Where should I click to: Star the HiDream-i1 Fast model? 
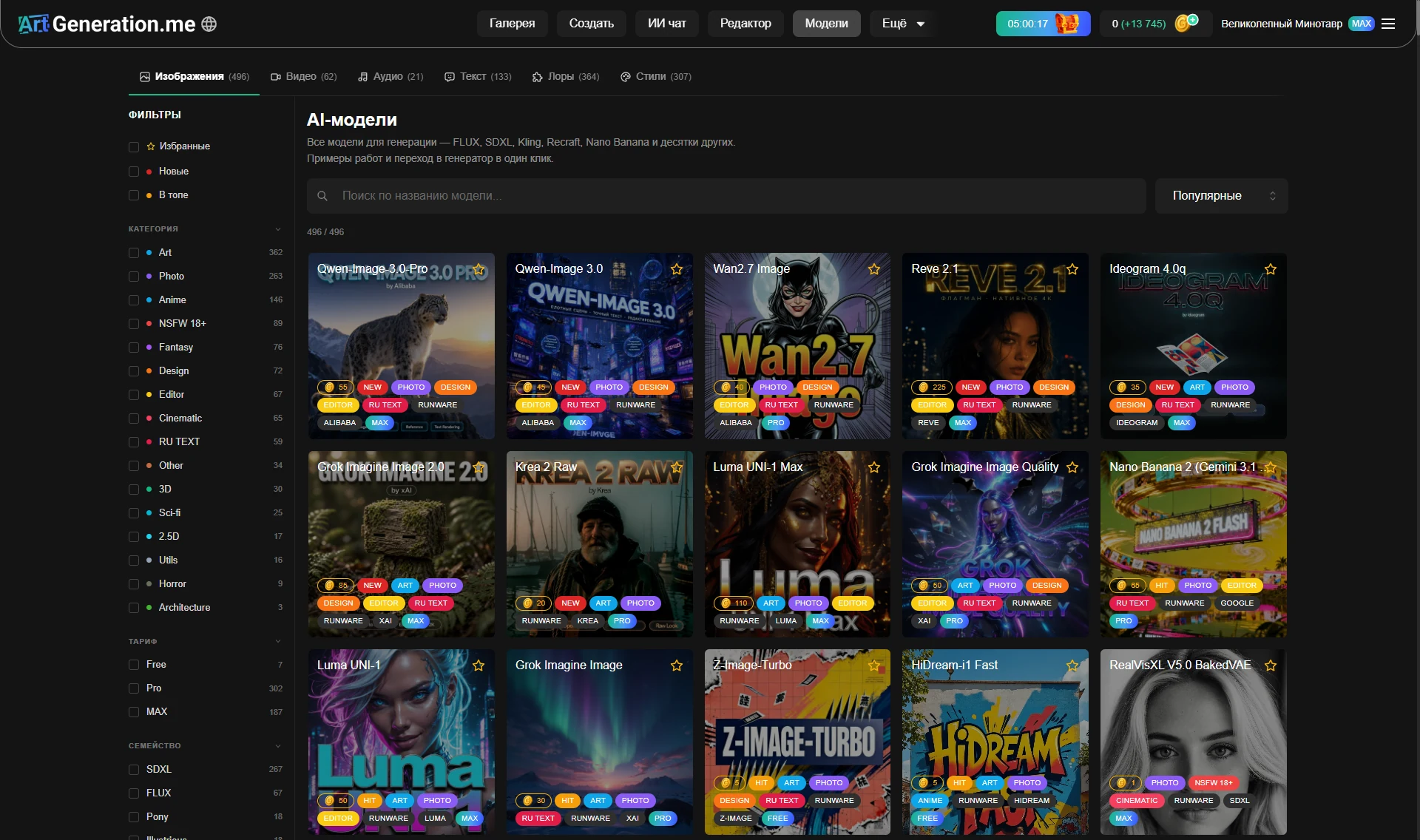1072,665
